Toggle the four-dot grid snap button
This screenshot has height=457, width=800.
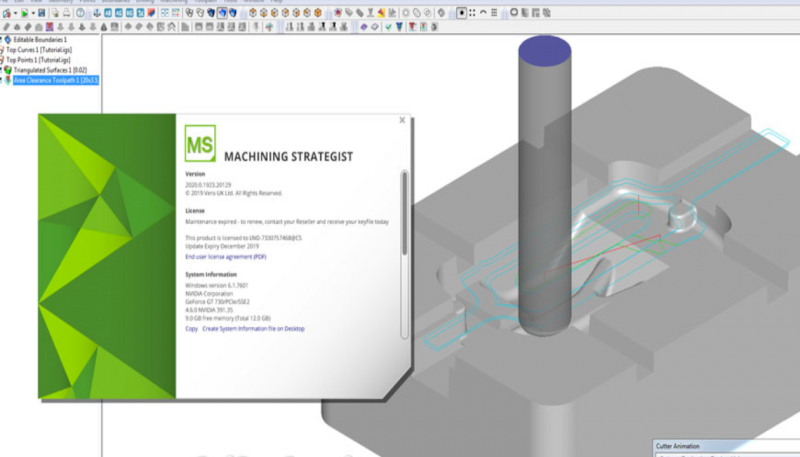(473, 13)
